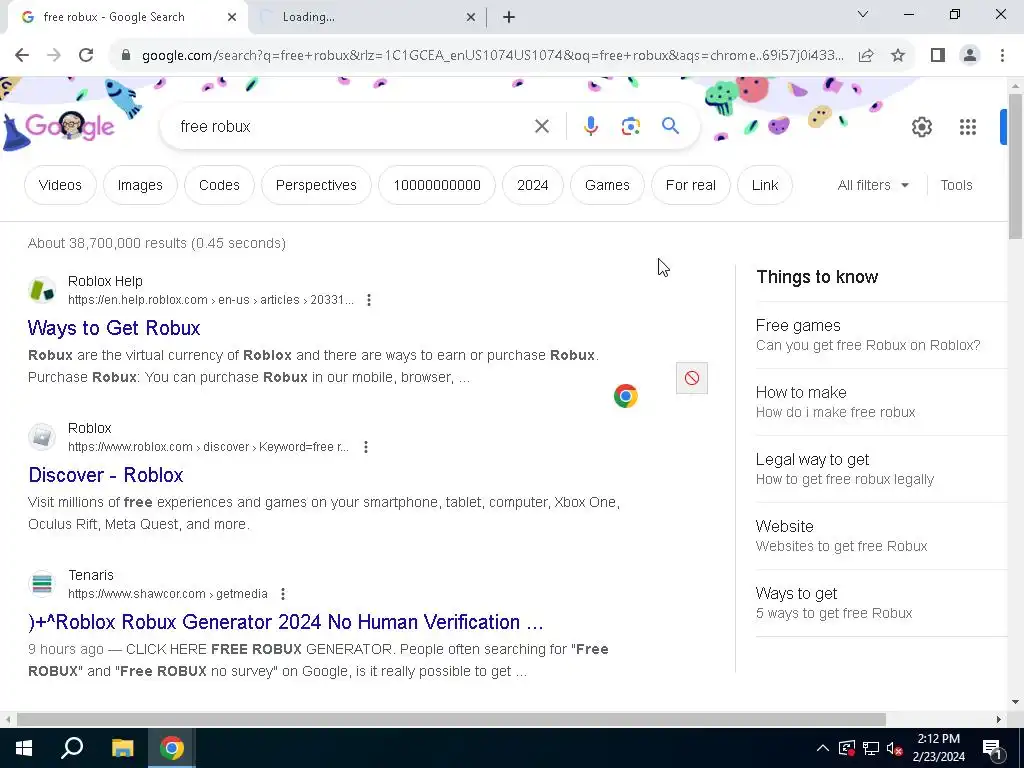Screen dimensions: 1024x768
Task: Clear the search box with the X
Action: (541, 126)
